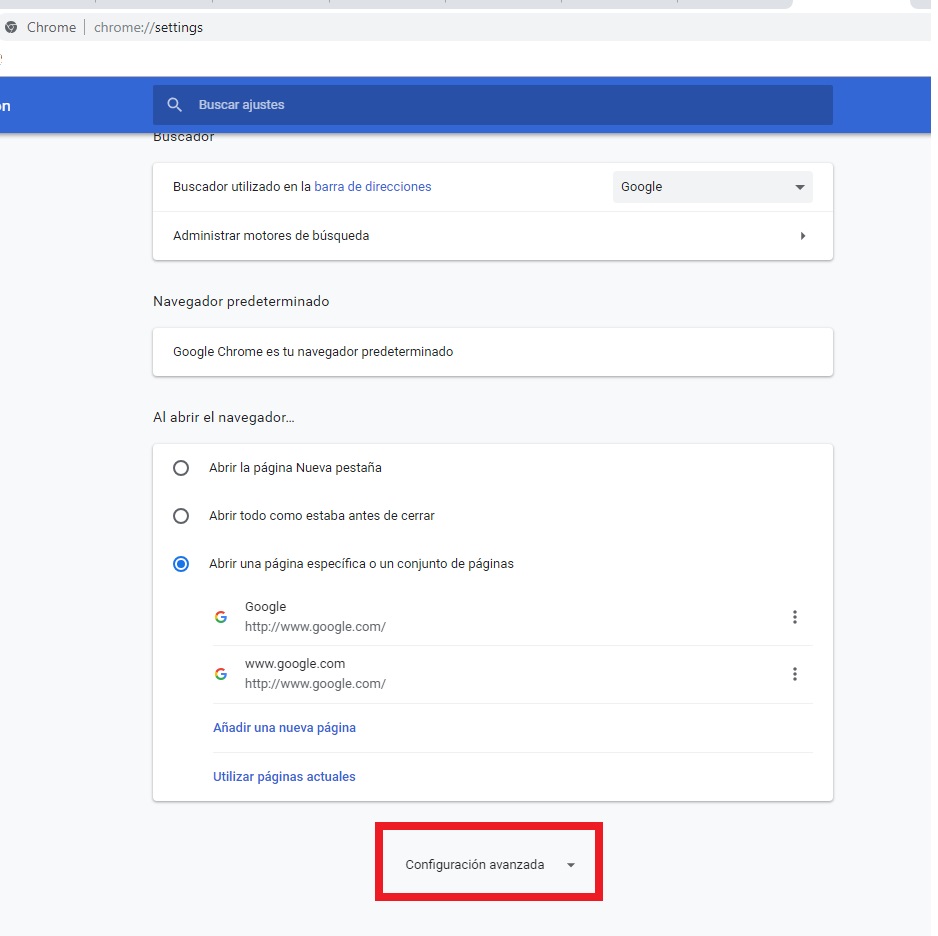Click the 'Navegador predeterminado' heading
The height and width of the screenshot is (936, 938).
[x=241, y=301]
